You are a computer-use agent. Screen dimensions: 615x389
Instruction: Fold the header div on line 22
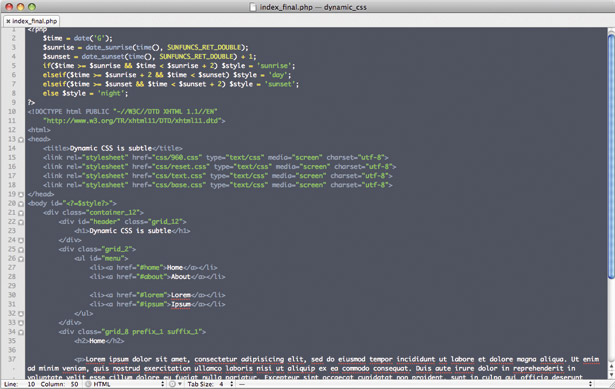[x=21, y=222]
